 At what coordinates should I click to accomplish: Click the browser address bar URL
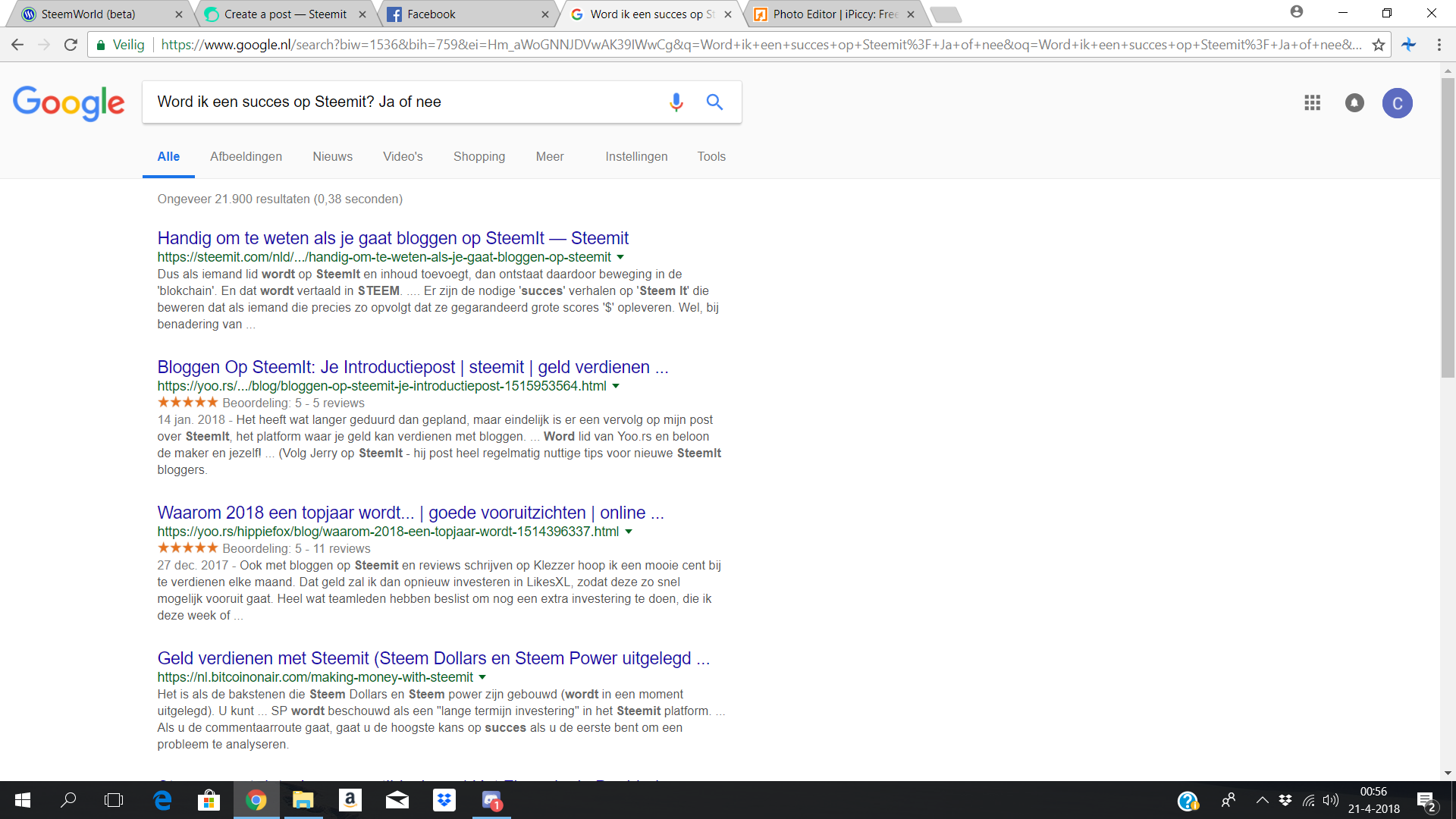tap(761, 45)
